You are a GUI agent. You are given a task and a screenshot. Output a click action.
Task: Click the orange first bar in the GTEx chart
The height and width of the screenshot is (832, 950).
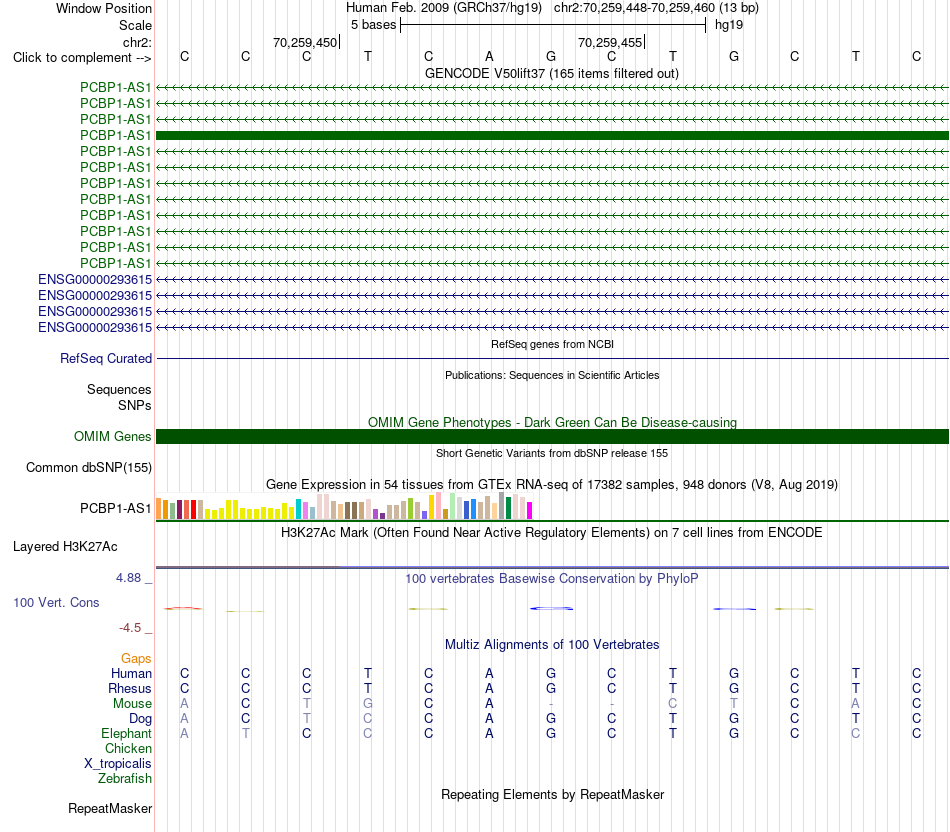(x=159, y=508)
